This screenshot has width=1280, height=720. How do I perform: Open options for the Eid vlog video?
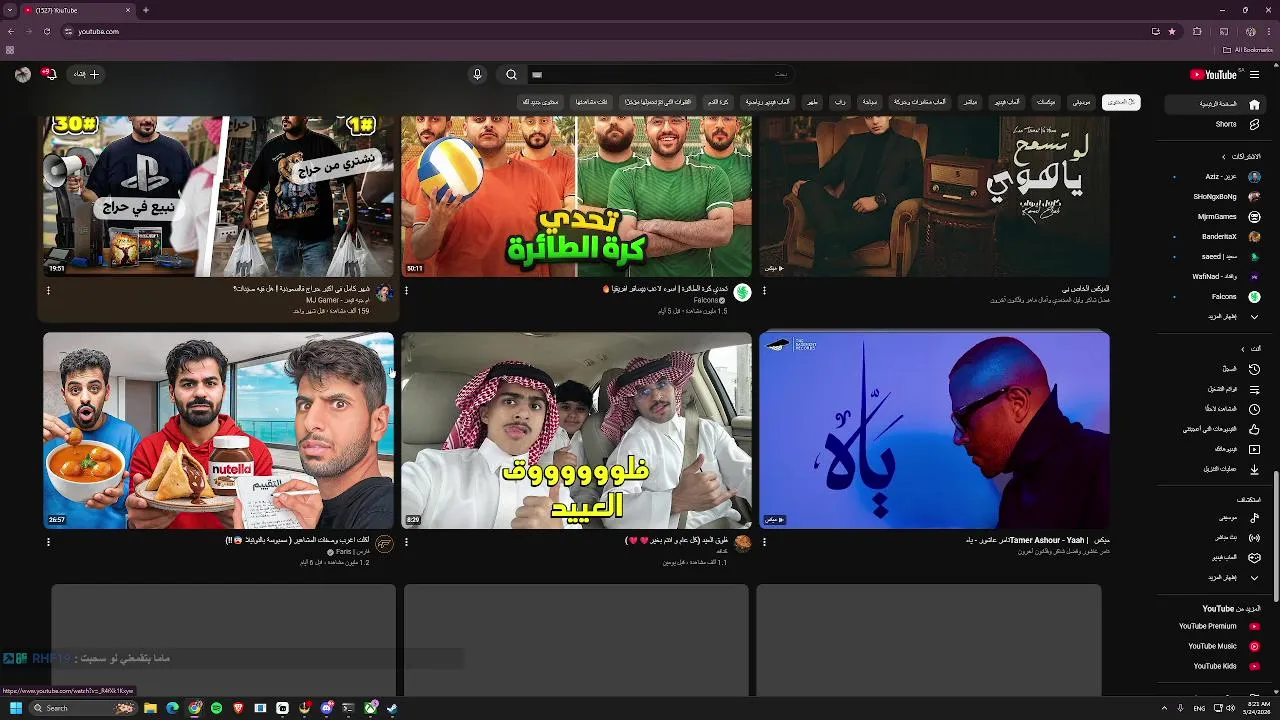coord(406,542)
